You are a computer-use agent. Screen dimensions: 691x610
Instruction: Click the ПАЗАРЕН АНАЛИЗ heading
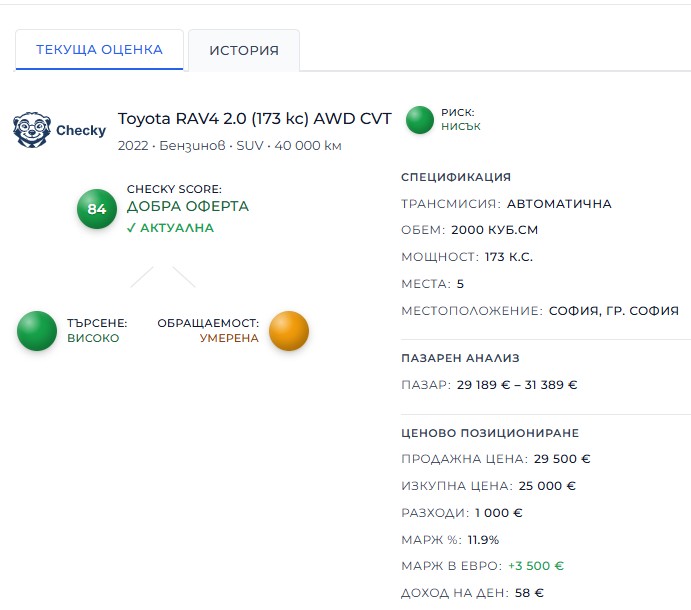(460, 358)
